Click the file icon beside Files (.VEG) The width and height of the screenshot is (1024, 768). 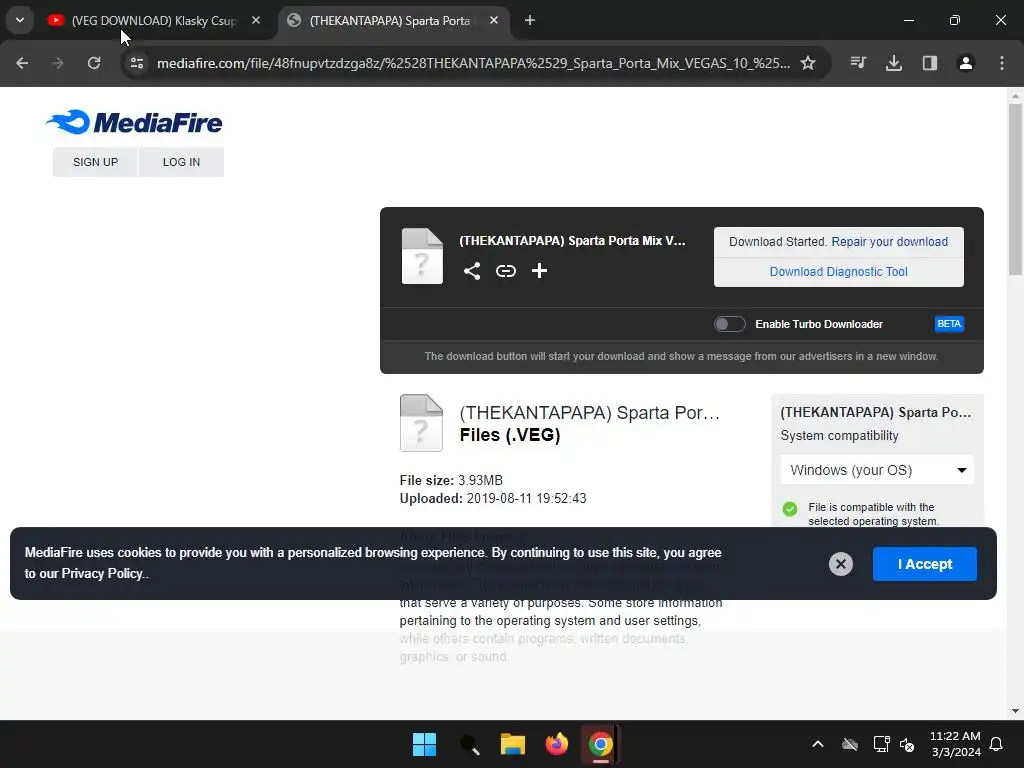421,423
